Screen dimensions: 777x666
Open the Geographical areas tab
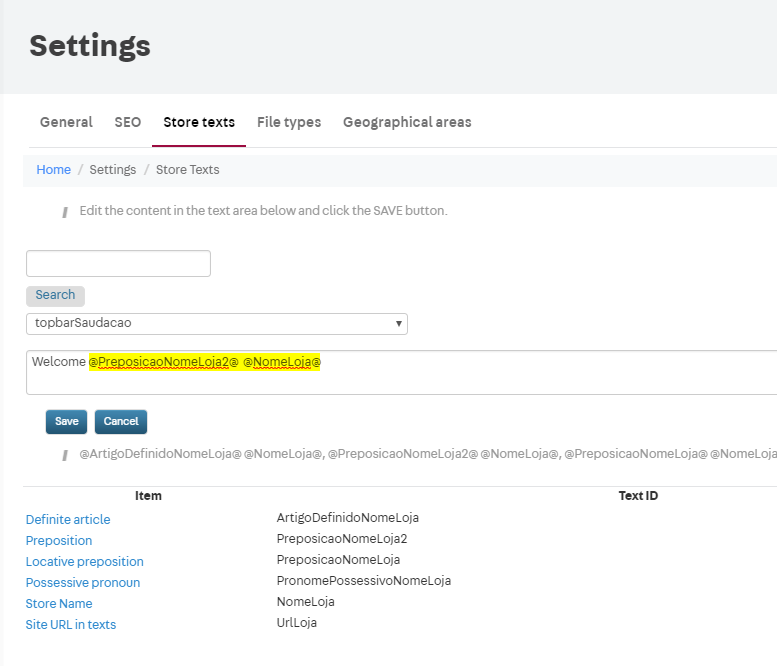tap(407, 122)
